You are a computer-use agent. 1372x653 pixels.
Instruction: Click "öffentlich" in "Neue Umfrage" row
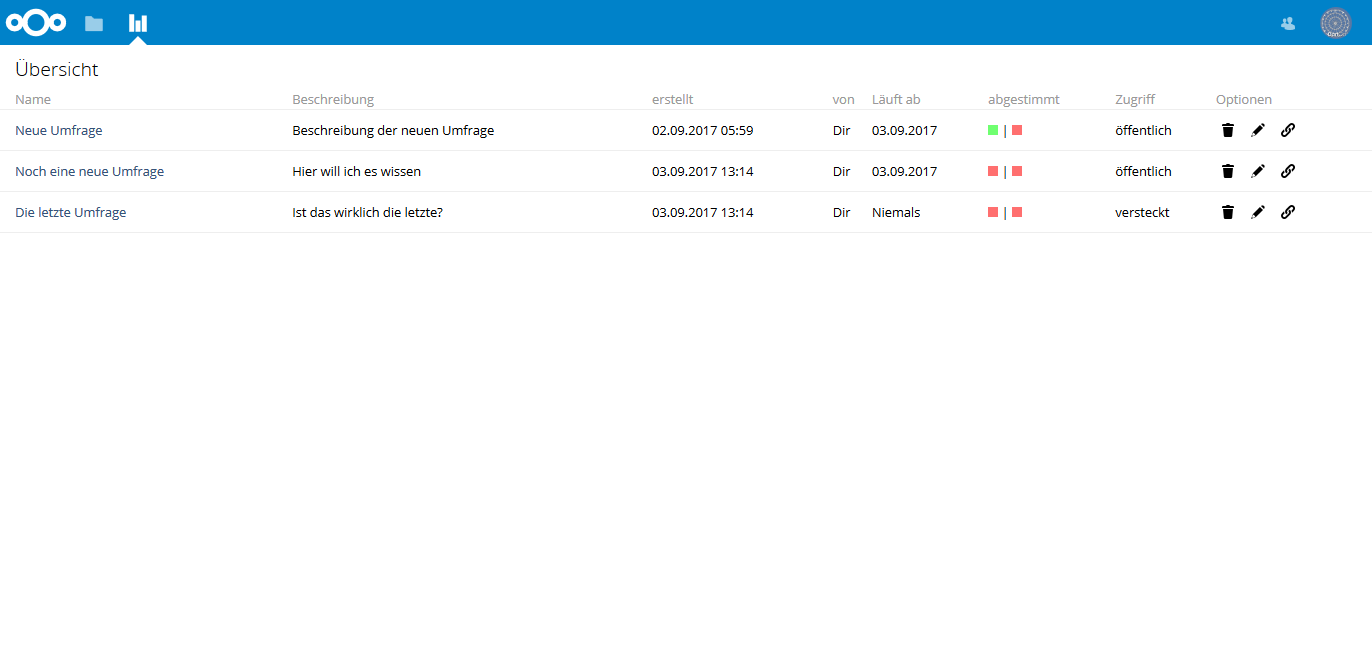tap(1143, 130)
